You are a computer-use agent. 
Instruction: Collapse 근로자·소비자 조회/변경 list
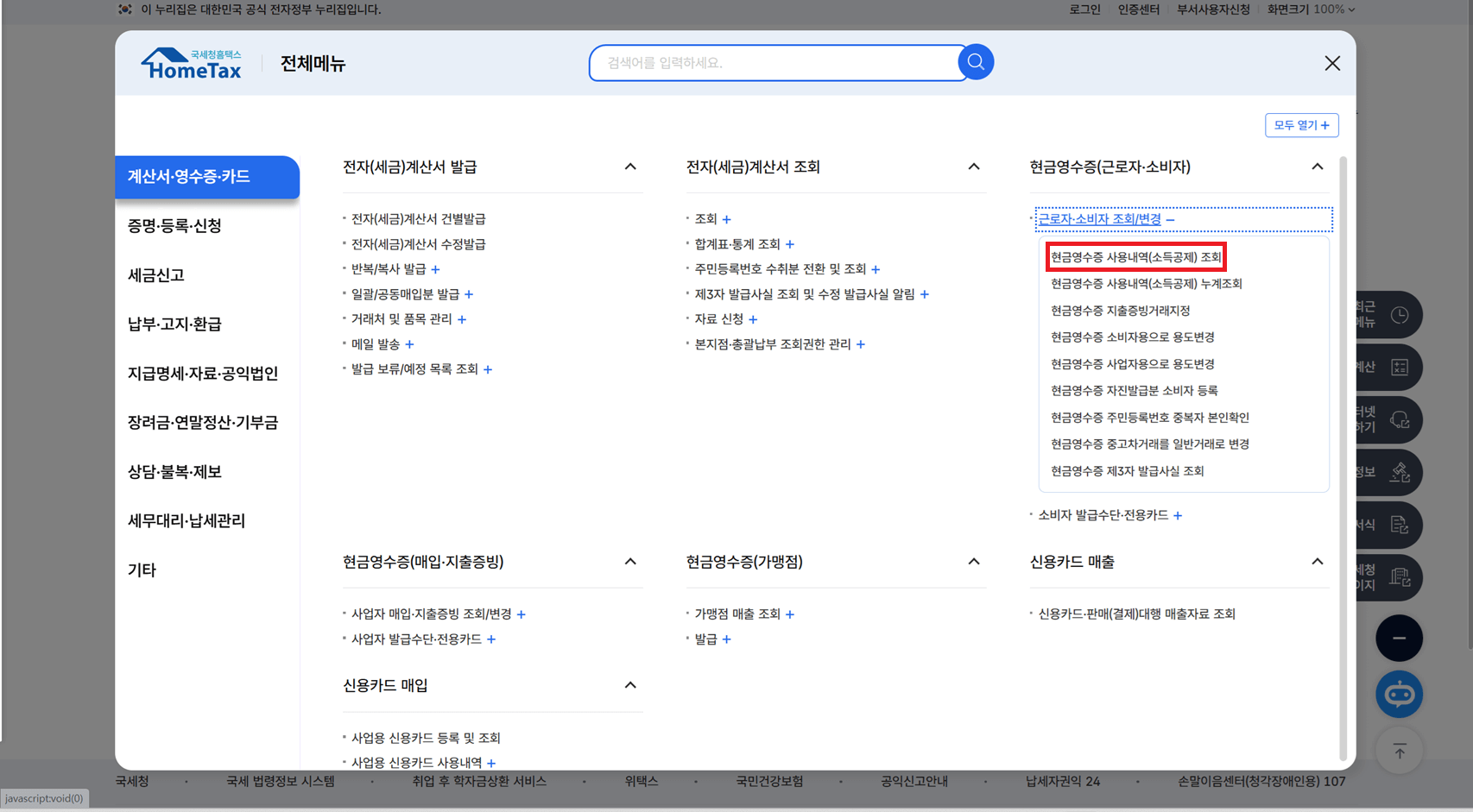(1170, 219)
